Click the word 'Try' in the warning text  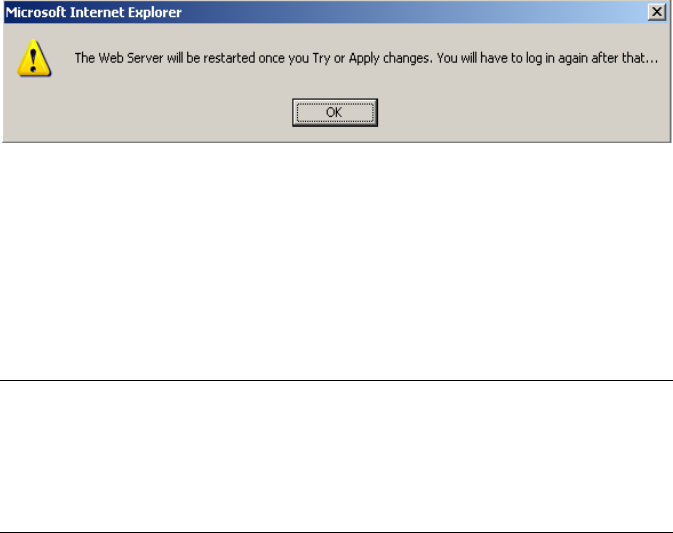[321, 58]
